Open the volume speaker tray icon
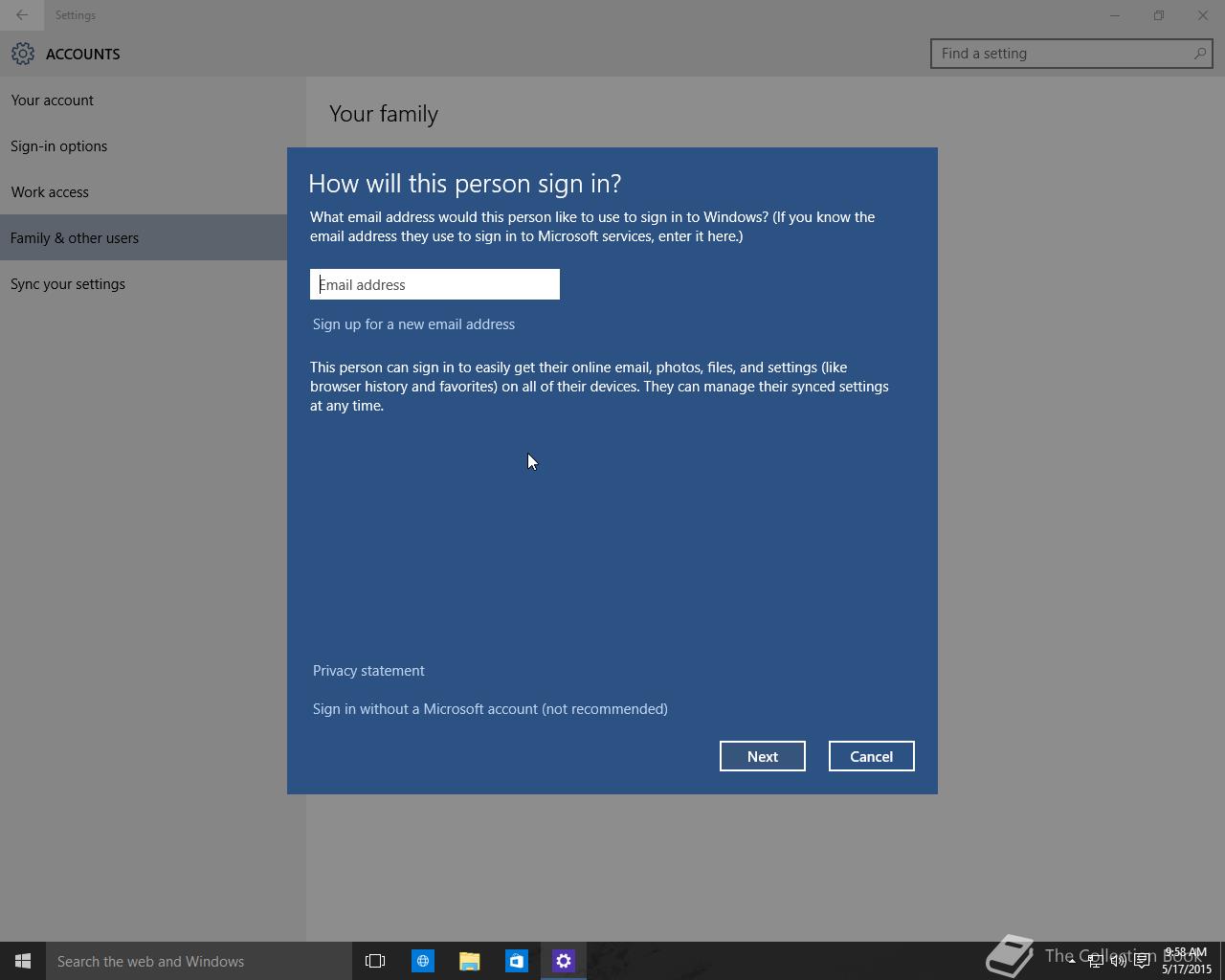Viewport: 1225px width, 980px height. click(1118, 961)
